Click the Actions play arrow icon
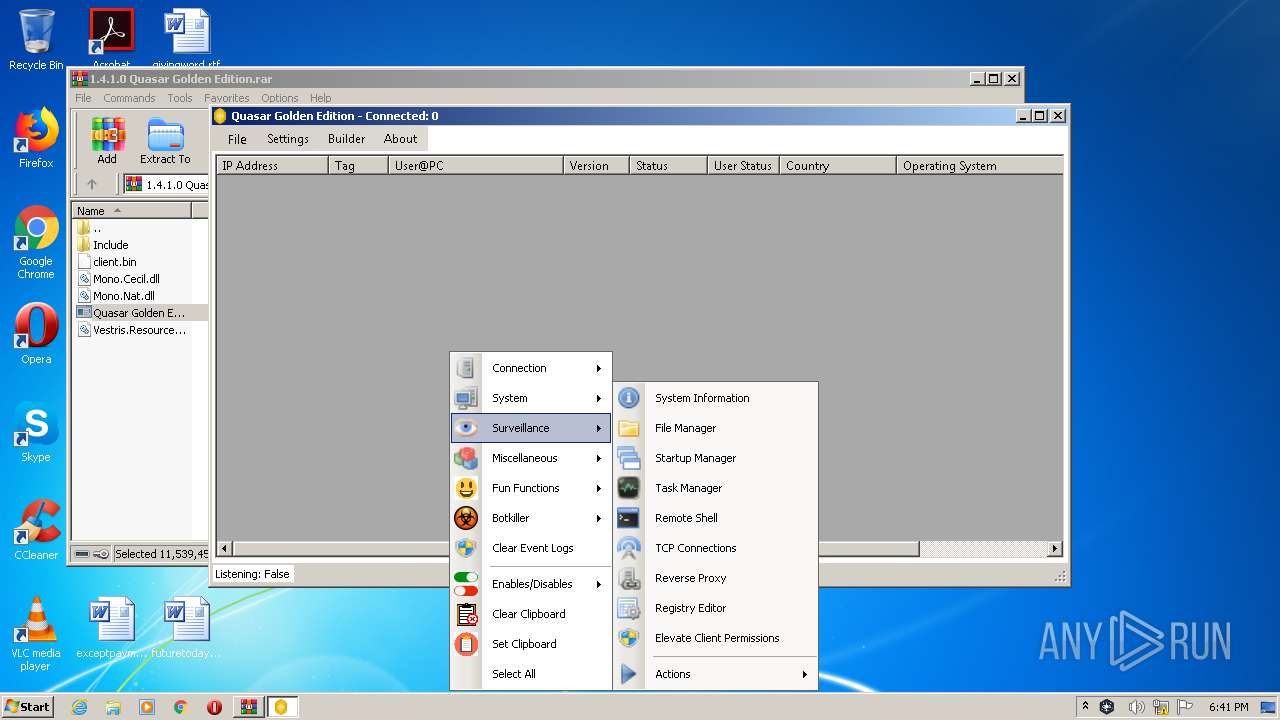Viewport: 1280px width, 720px height. [629, 674]
